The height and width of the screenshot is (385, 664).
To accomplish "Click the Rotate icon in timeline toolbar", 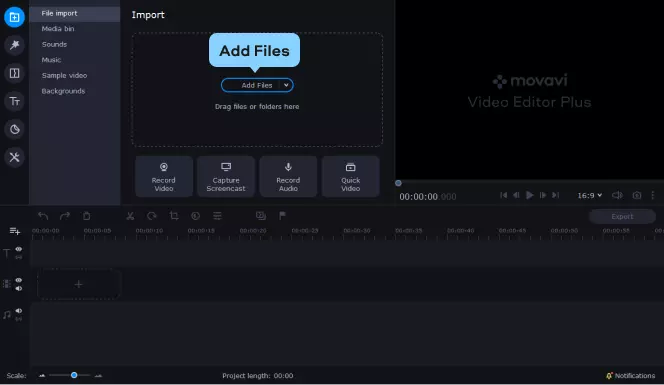I will [152, 216].
